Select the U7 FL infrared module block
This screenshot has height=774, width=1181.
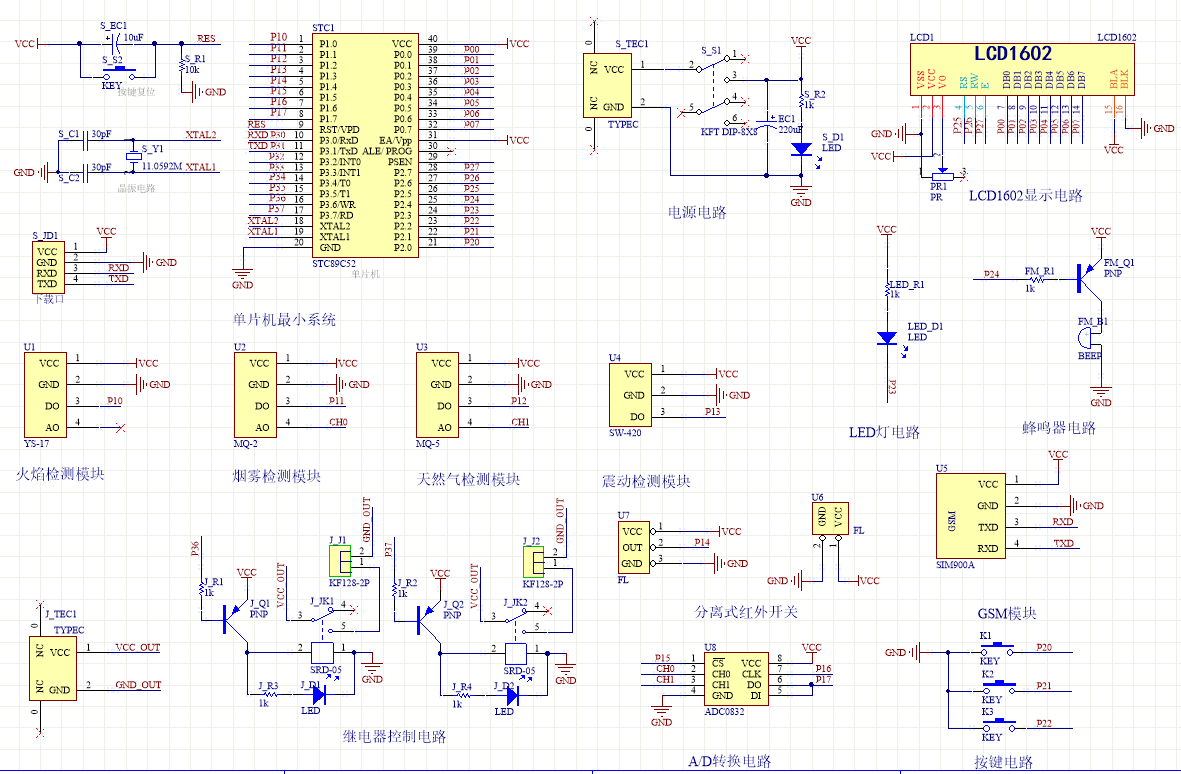point(633,547)
